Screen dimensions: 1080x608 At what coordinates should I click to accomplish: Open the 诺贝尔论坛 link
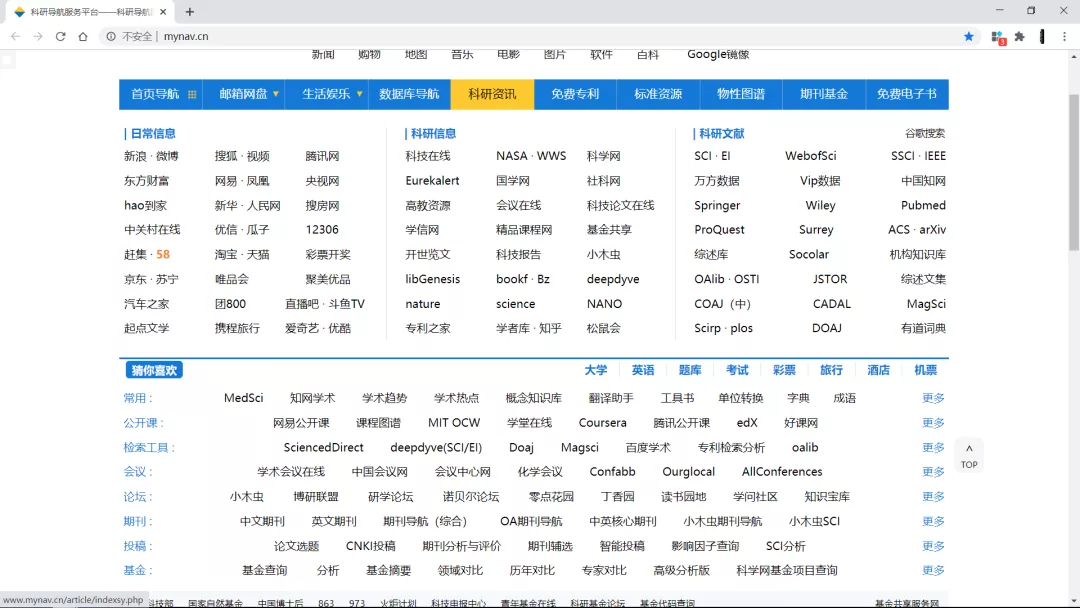tap(471, 496)
